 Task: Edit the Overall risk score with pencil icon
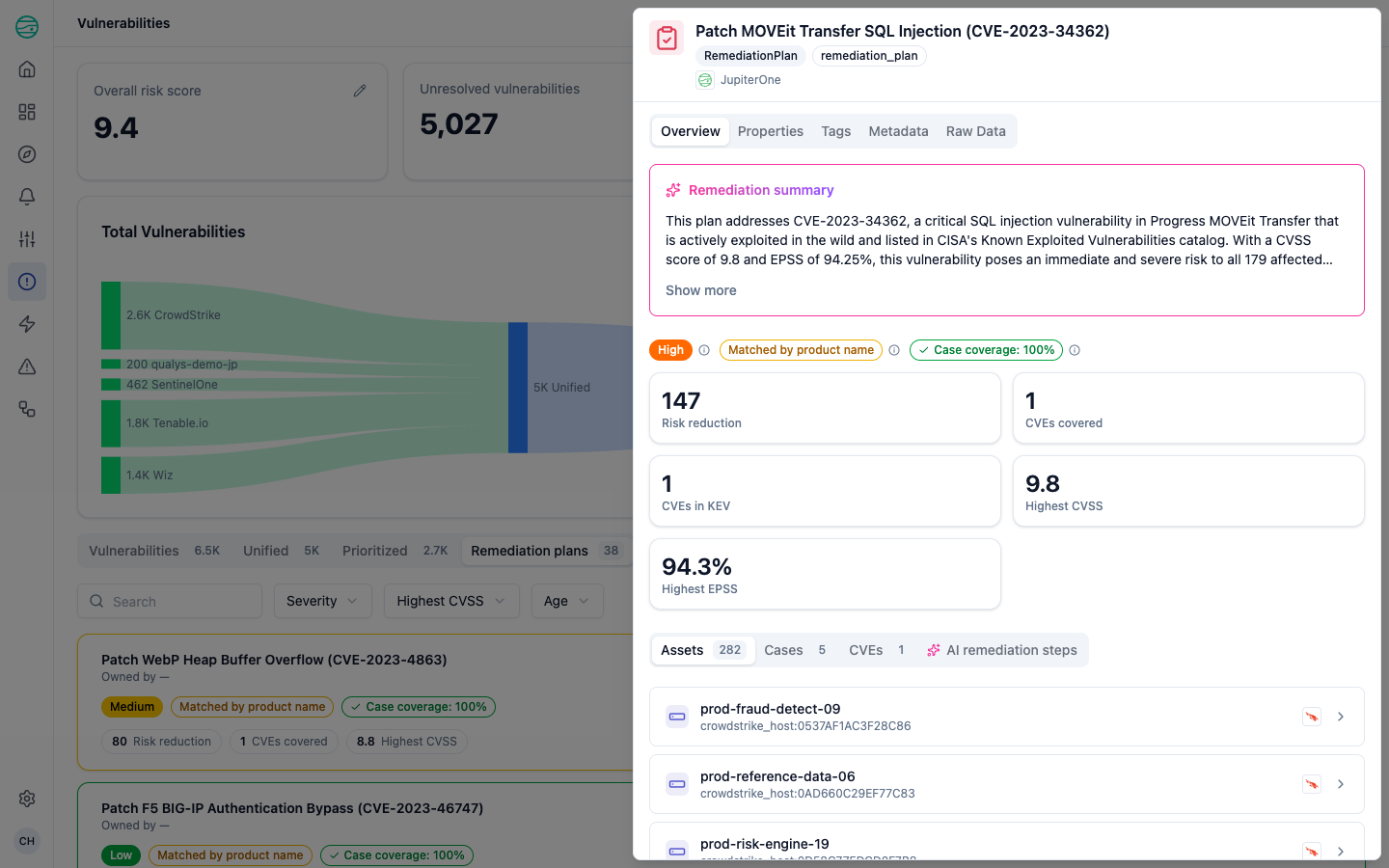pyautogui.click(x=360, y=91)
